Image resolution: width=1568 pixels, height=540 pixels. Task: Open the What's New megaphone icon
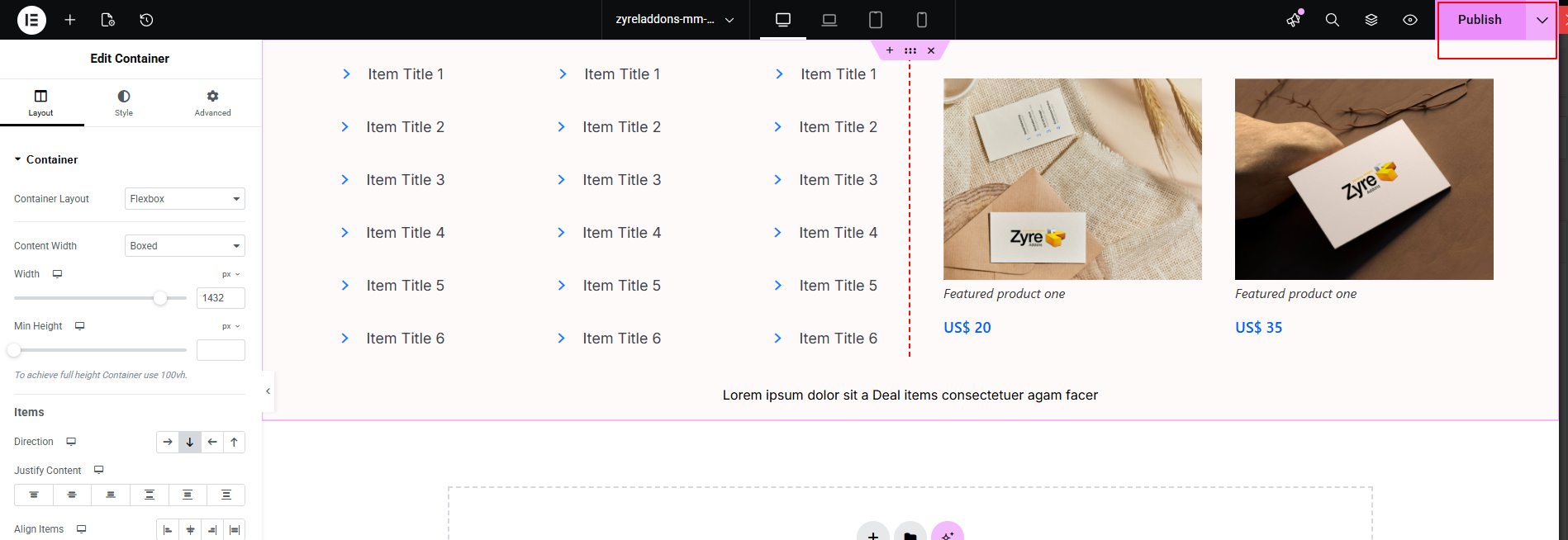[1294, 20]
